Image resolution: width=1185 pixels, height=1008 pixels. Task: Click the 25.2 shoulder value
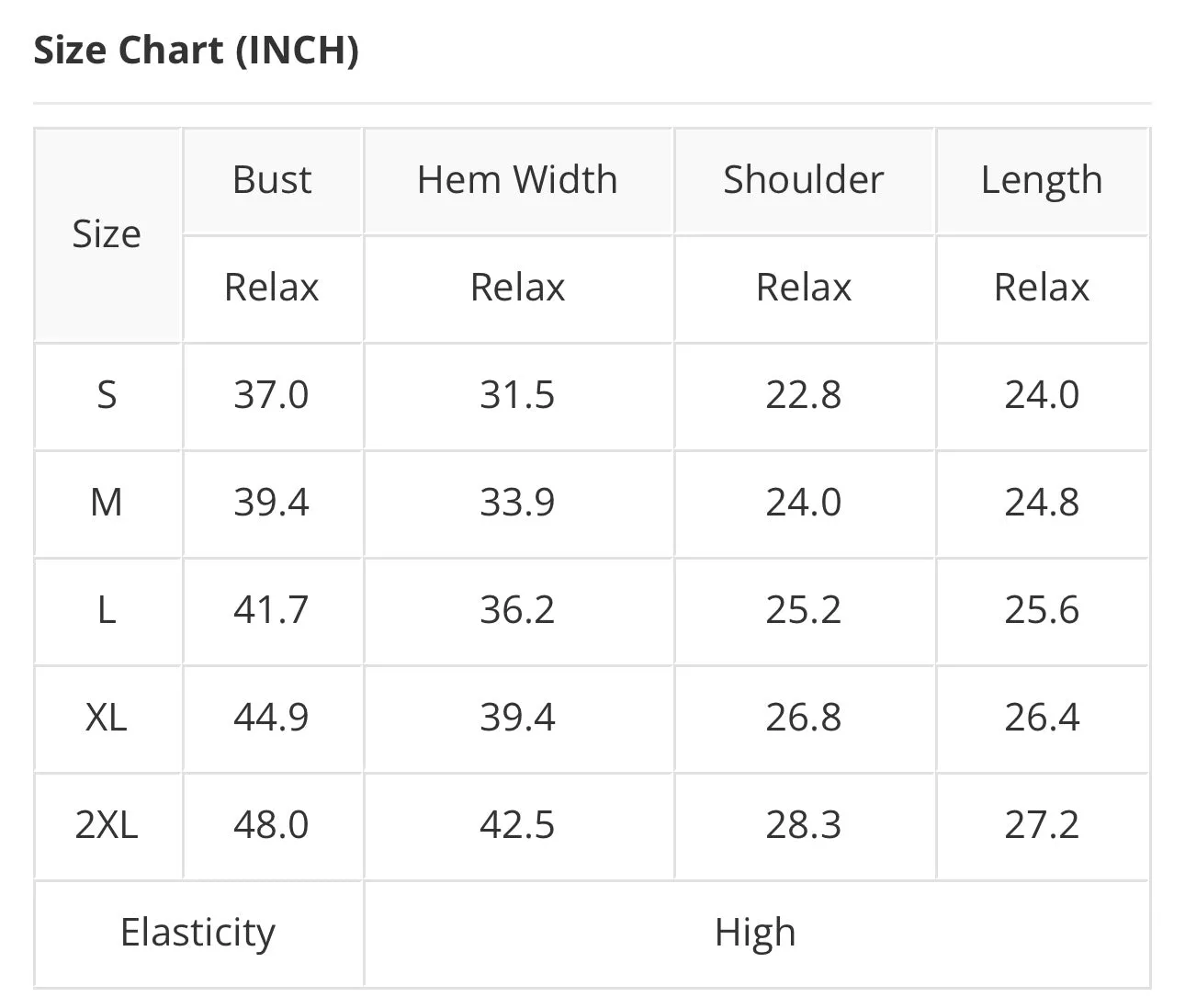[x=803, y=610]
